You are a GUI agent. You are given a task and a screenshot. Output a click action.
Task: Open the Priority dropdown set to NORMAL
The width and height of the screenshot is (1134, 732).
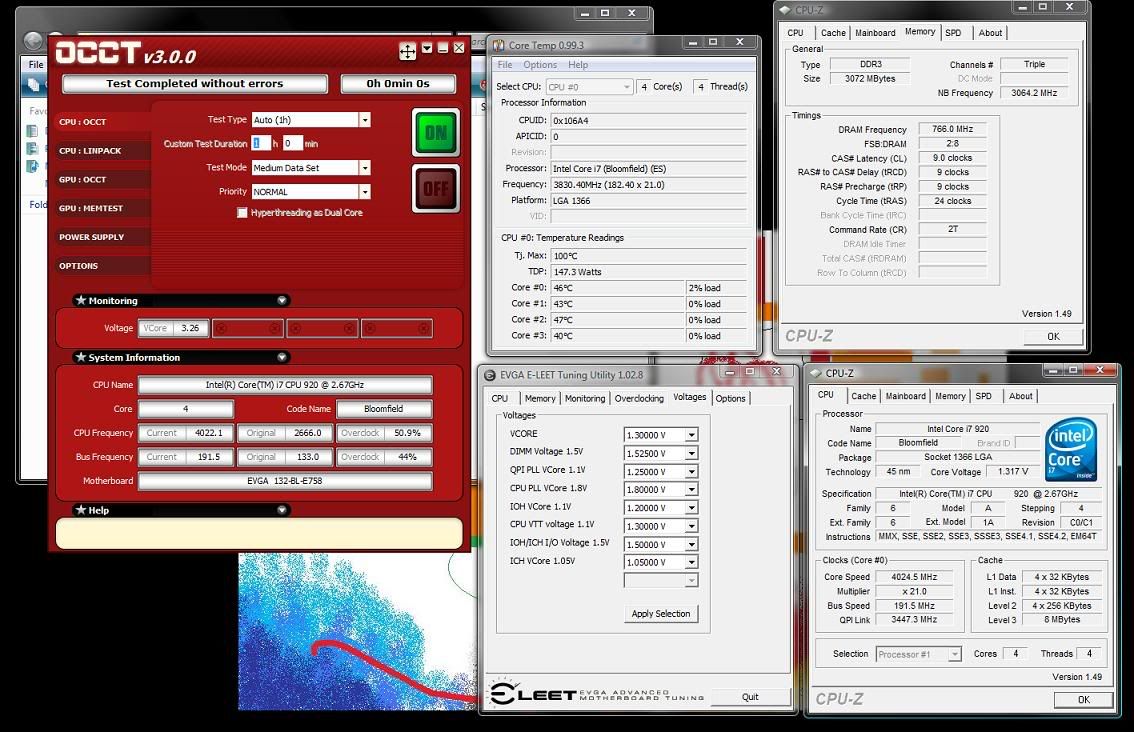[x=365, y=192]
